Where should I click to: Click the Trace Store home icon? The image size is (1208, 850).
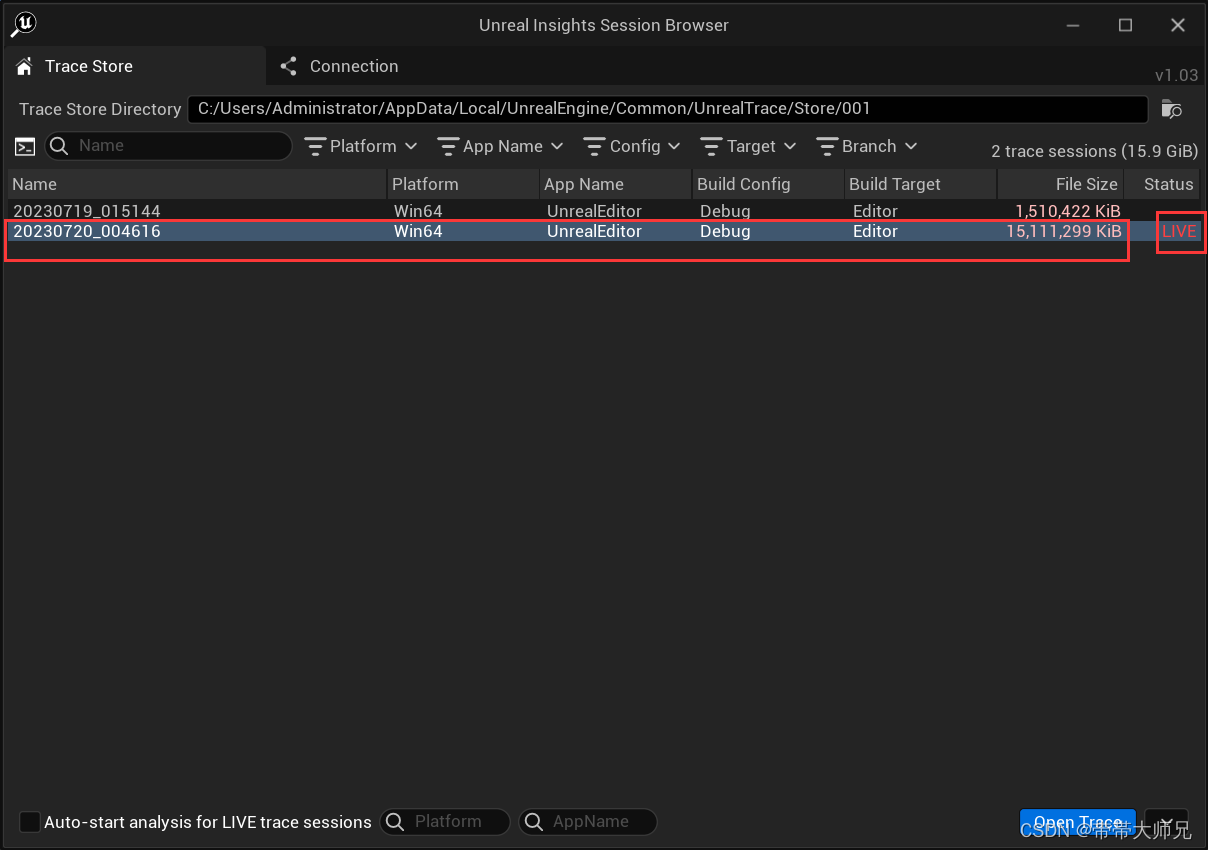(x=25, y=66)
